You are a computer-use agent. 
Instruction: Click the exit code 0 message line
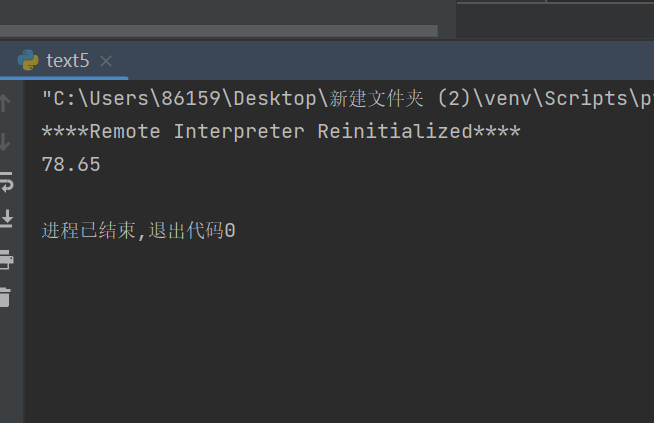tap(139, 231)
